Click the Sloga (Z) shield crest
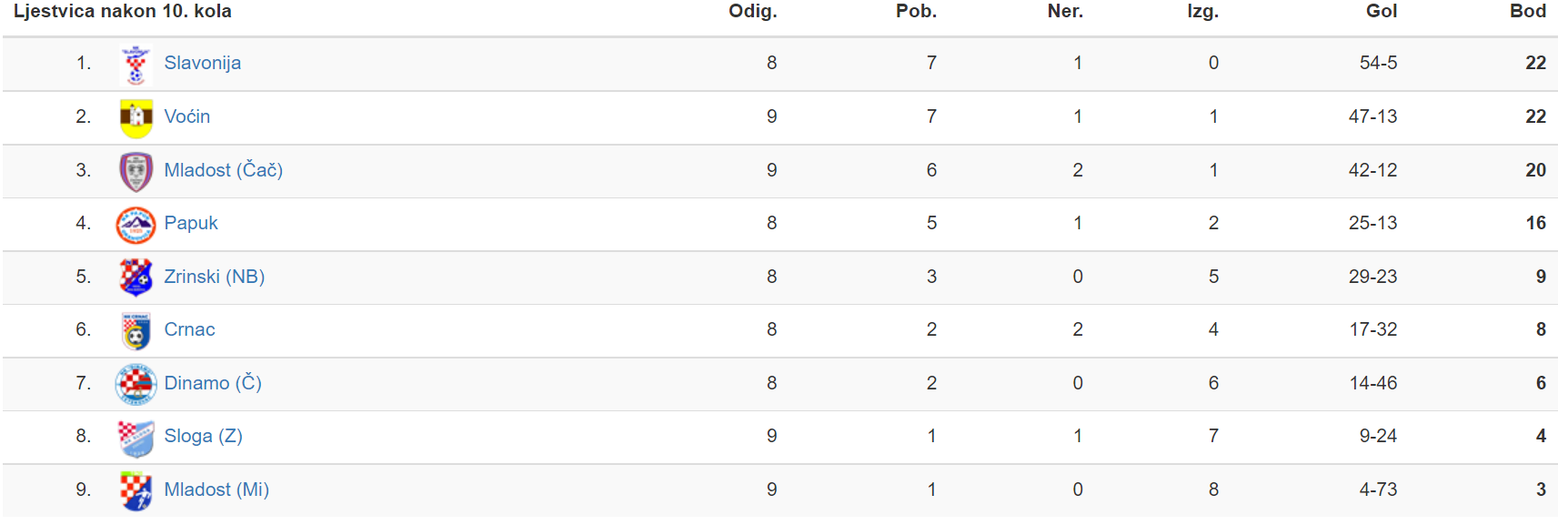This screenshot has width=1568, height=525. tap(136, 437)
